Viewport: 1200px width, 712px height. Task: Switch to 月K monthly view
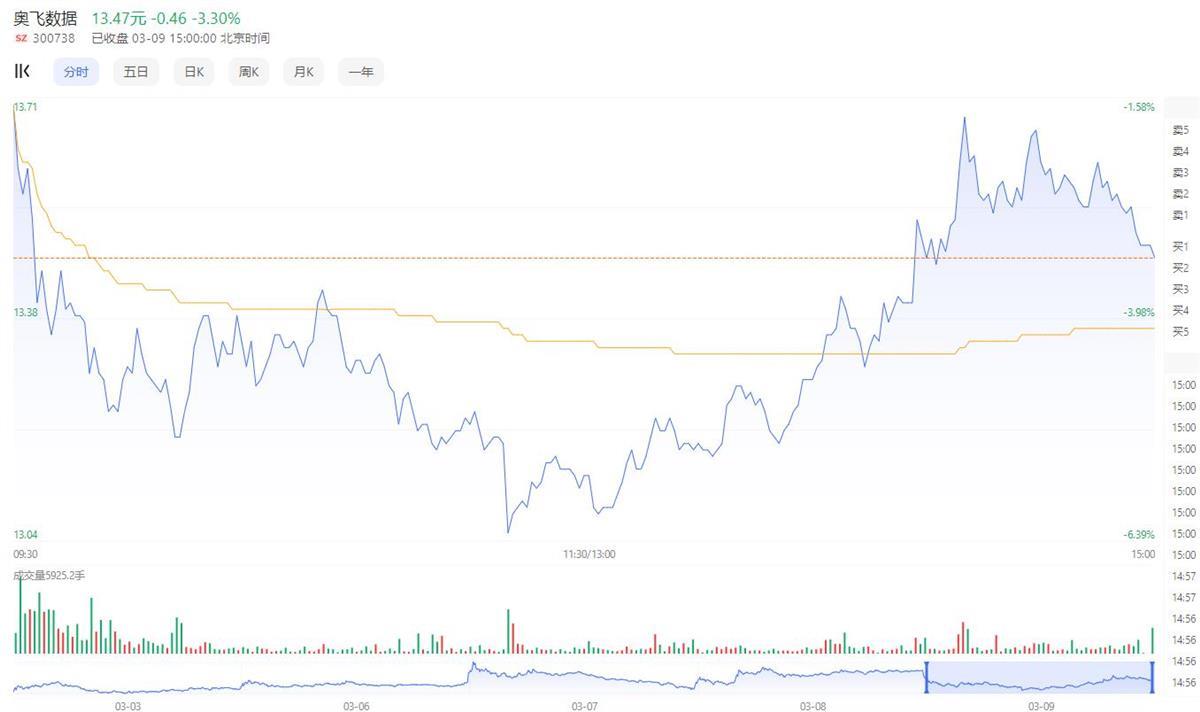[303, 72]
